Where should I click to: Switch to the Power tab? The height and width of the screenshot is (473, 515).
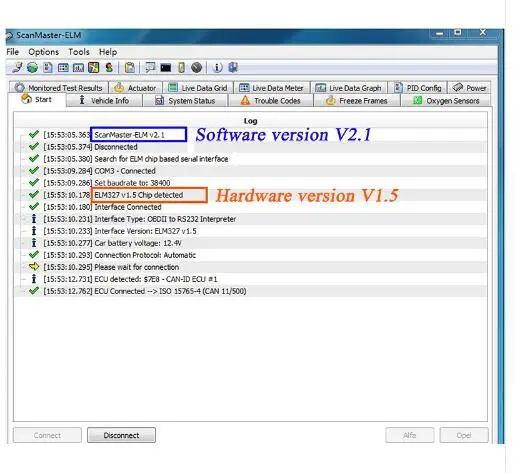pyautogui.click(x=469, y=88)
